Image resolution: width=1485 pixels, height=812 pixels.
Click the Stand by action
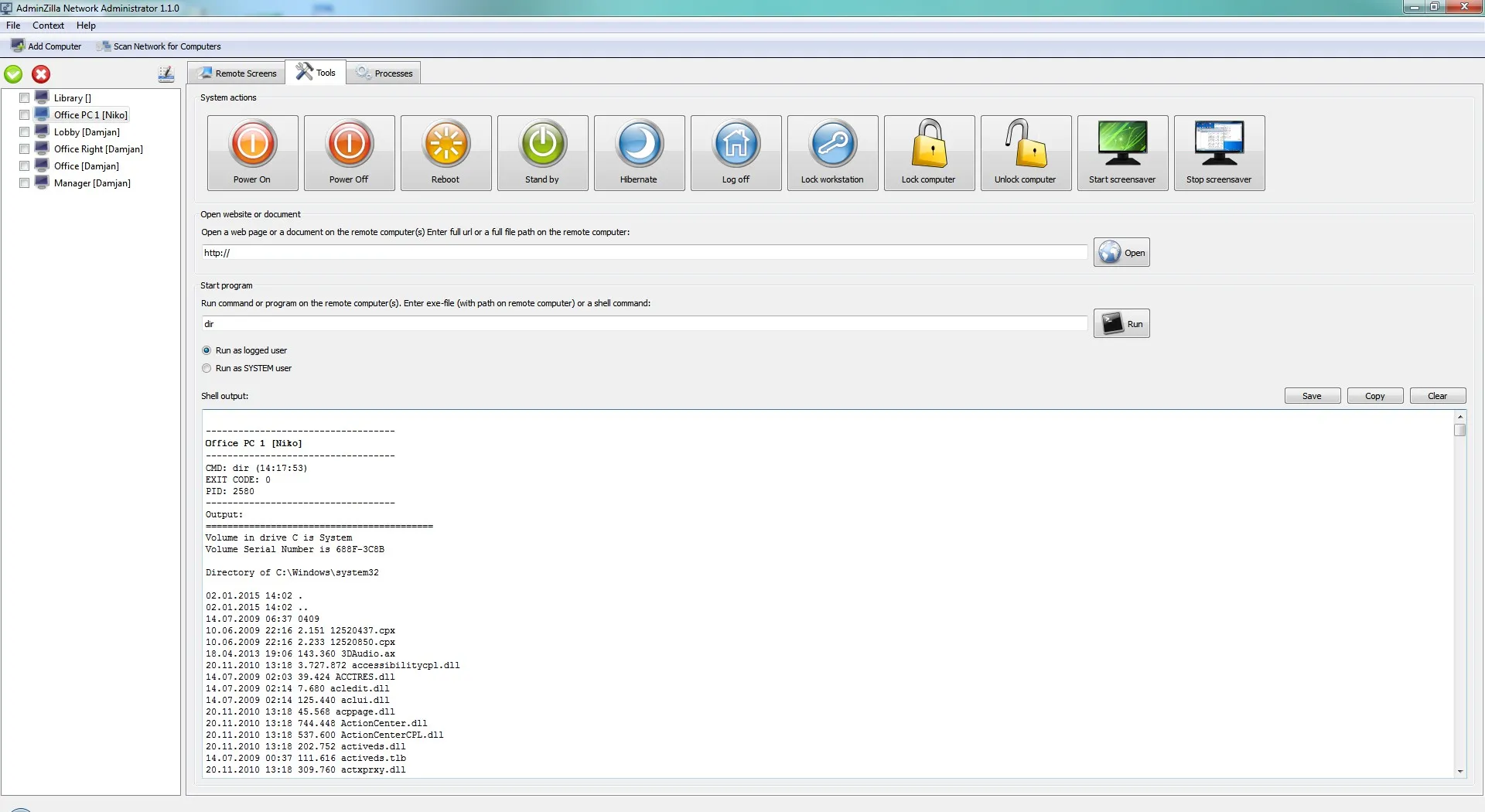543,153
